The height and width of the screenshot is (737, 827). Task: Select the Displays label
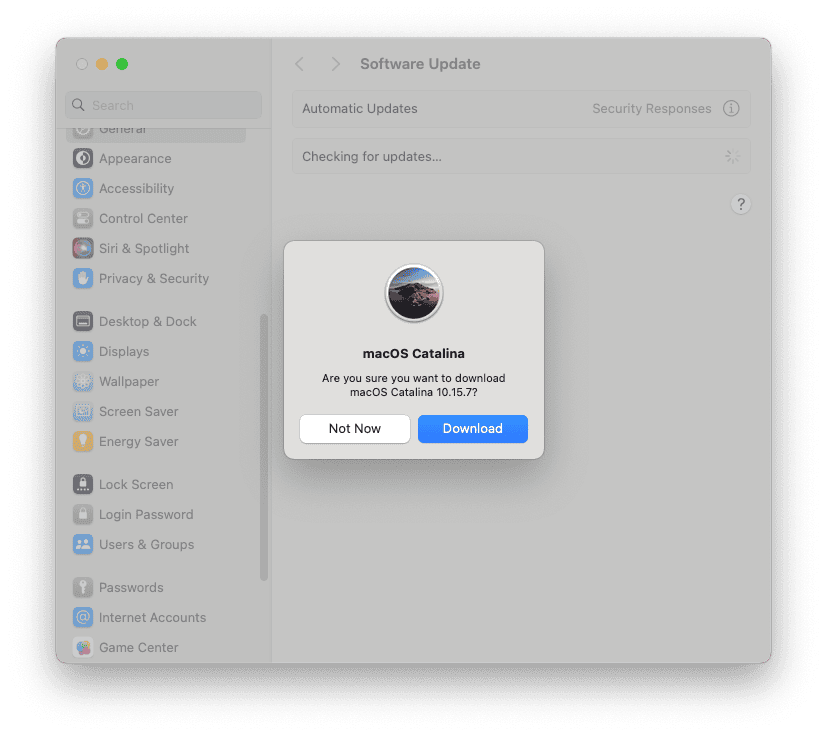(x=124, y=351)
